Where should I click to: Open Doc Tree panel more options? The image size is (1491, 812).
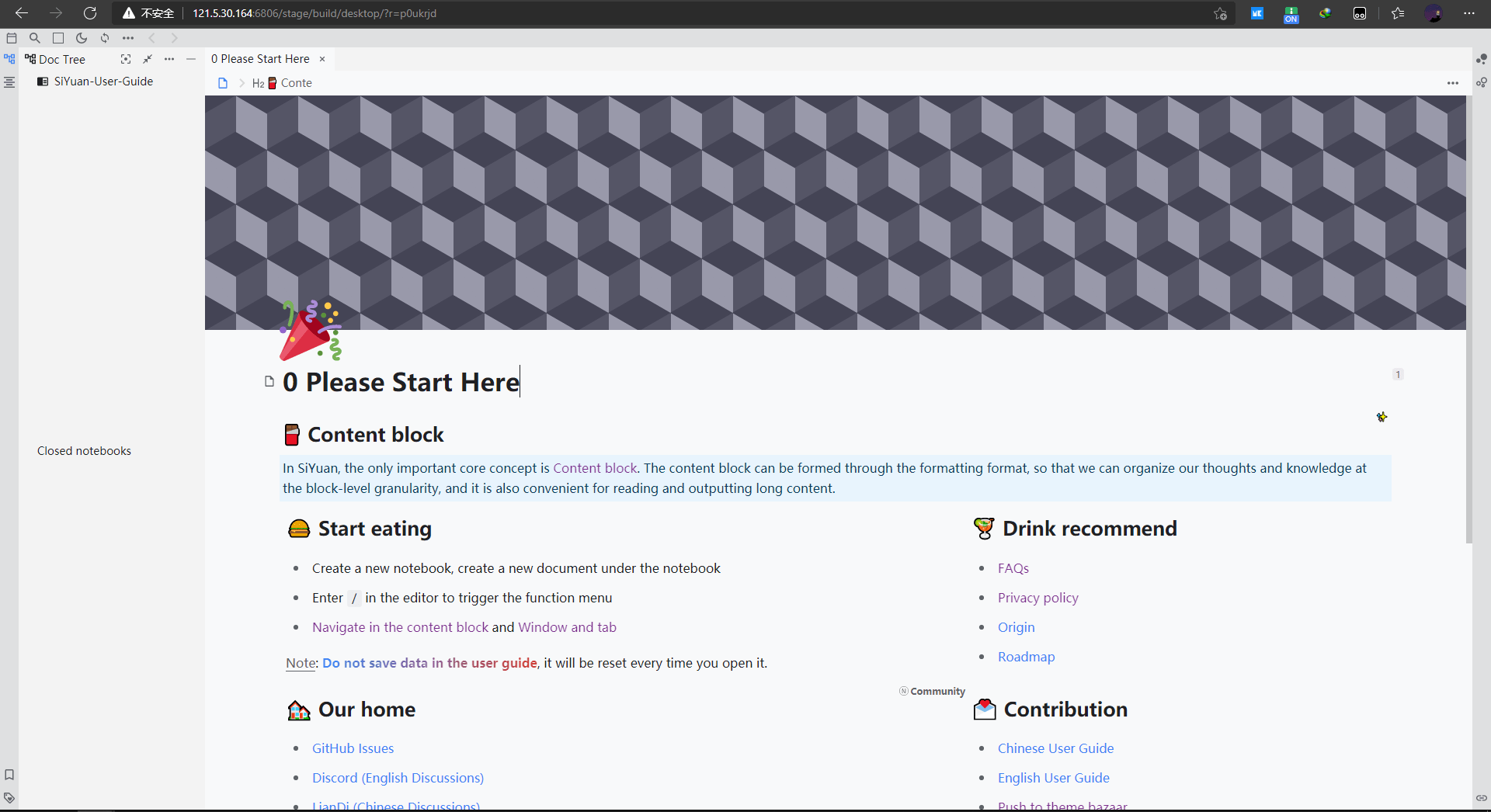pos(169,59)
